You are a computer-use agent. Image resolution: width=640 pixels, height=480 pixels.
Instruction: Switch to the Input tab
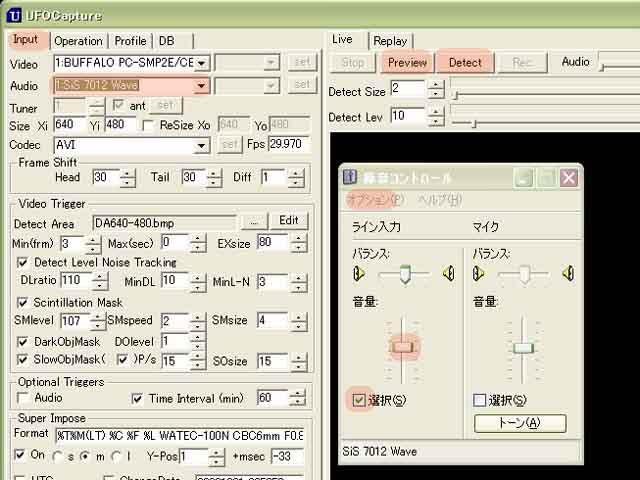(25, 40)
